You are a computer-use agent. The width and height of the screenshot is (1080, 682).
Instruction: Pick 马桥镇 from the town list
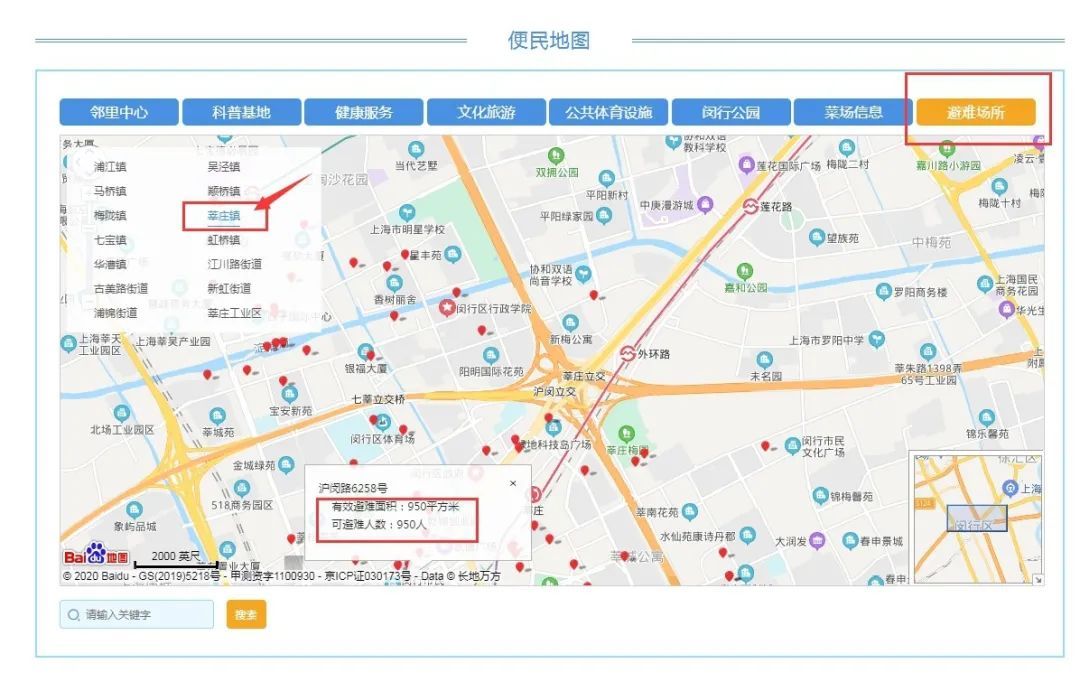point(110,191)
